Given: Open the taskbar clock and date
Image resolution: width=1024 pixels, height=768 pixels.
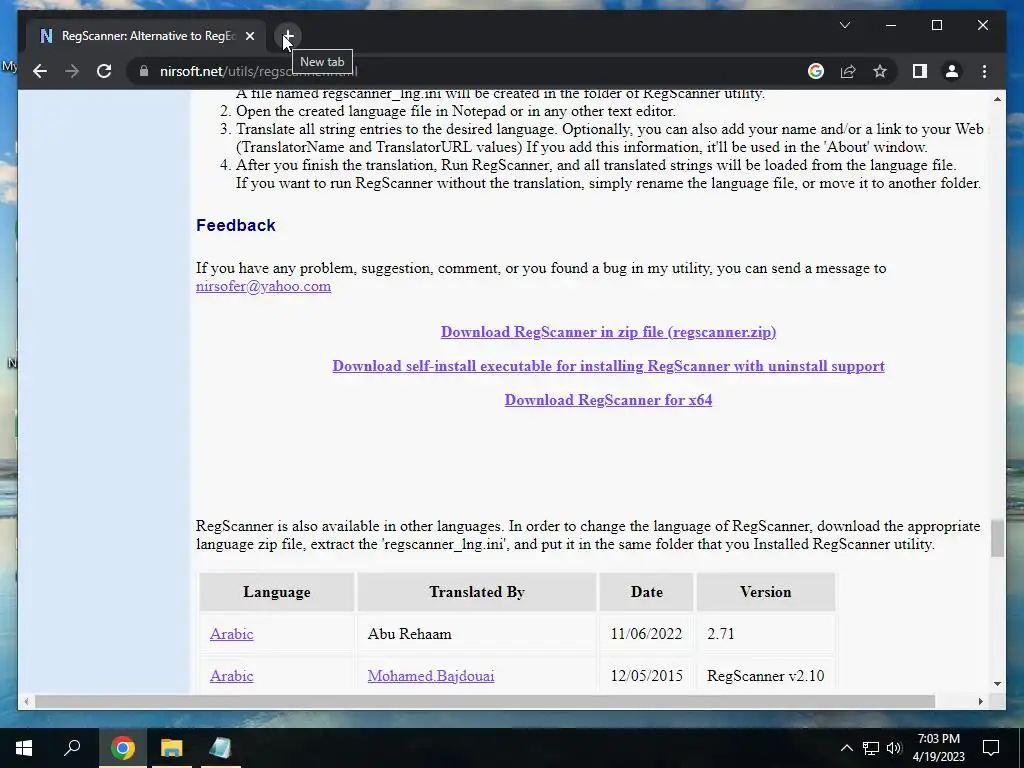Looking at the screenshot, I should (x=938, y=748).
